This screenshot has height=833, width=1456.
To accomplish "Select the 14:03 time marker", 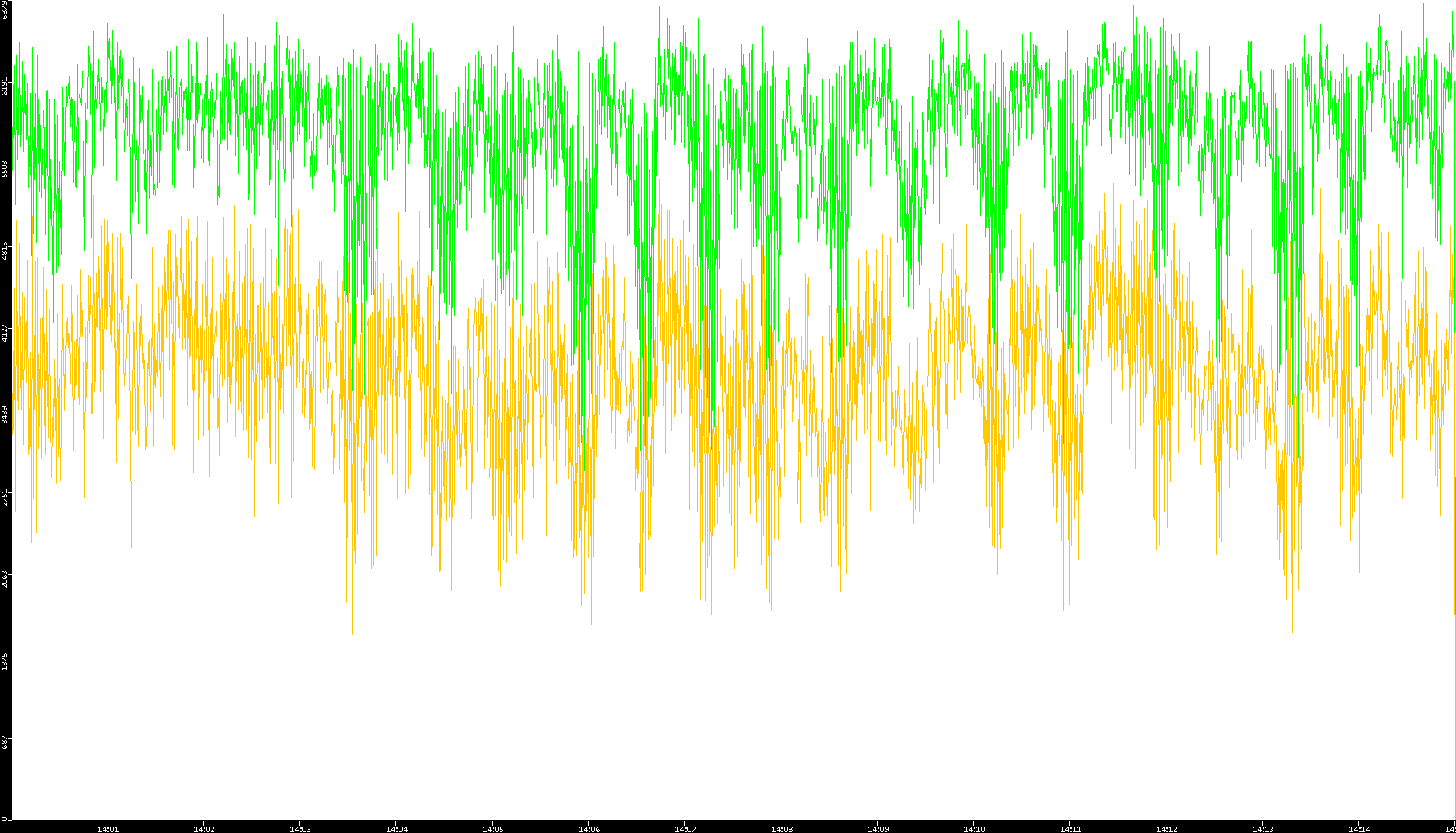I will 300,829.
